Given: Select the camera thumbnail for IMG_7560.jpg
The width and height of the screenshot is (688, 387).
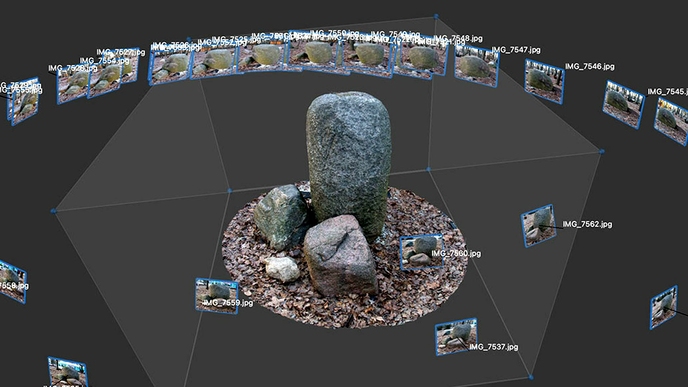Looking at the screenshot, I should coord(422,252).
